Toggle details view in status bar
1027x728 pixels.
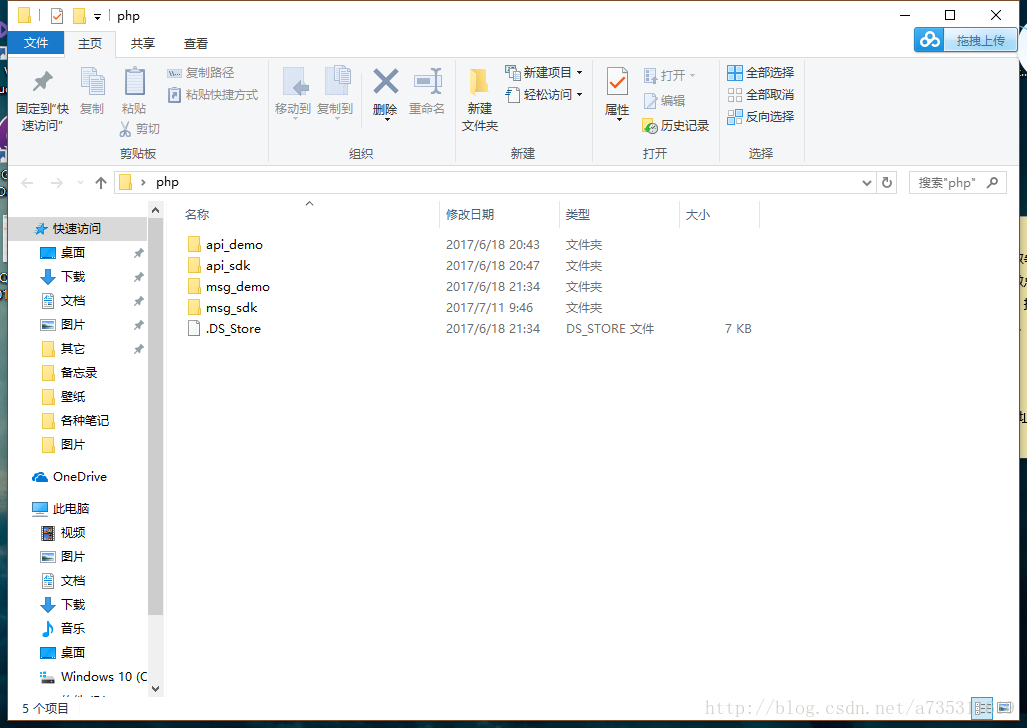tap(982, 708)
